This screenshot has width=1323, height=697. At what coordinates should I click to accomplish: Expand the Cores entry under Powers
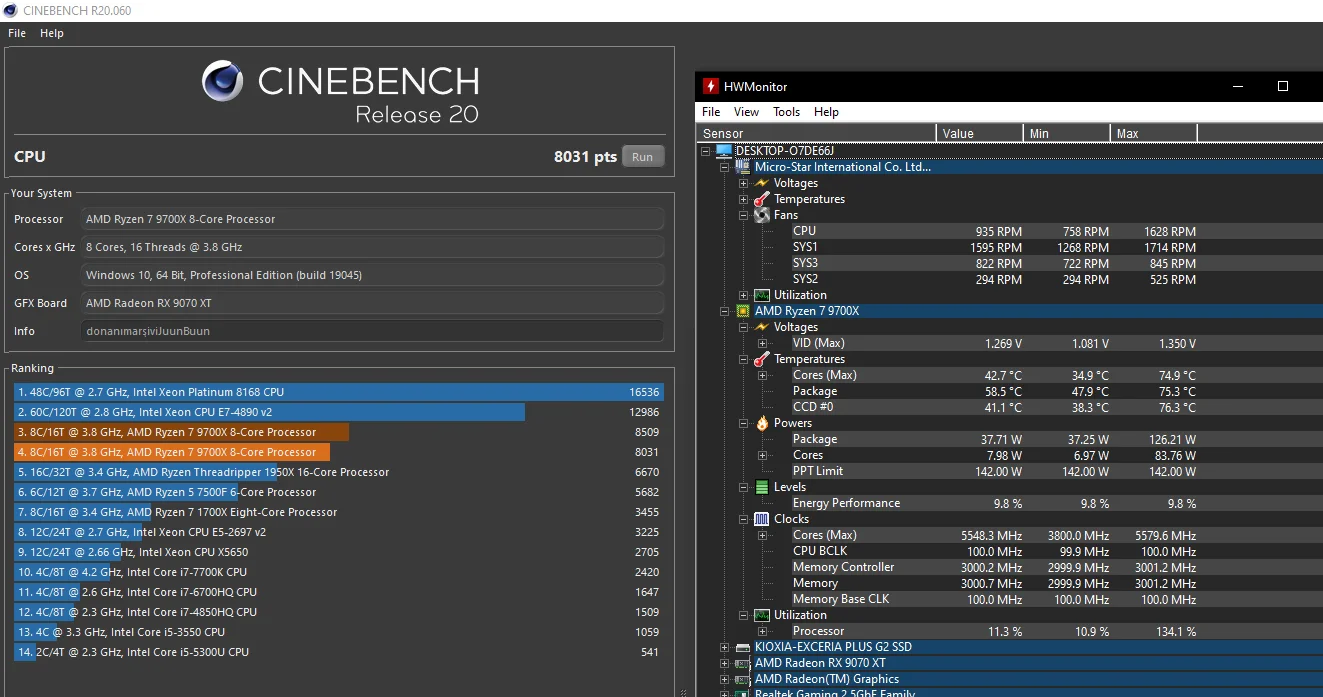[762, 455]
